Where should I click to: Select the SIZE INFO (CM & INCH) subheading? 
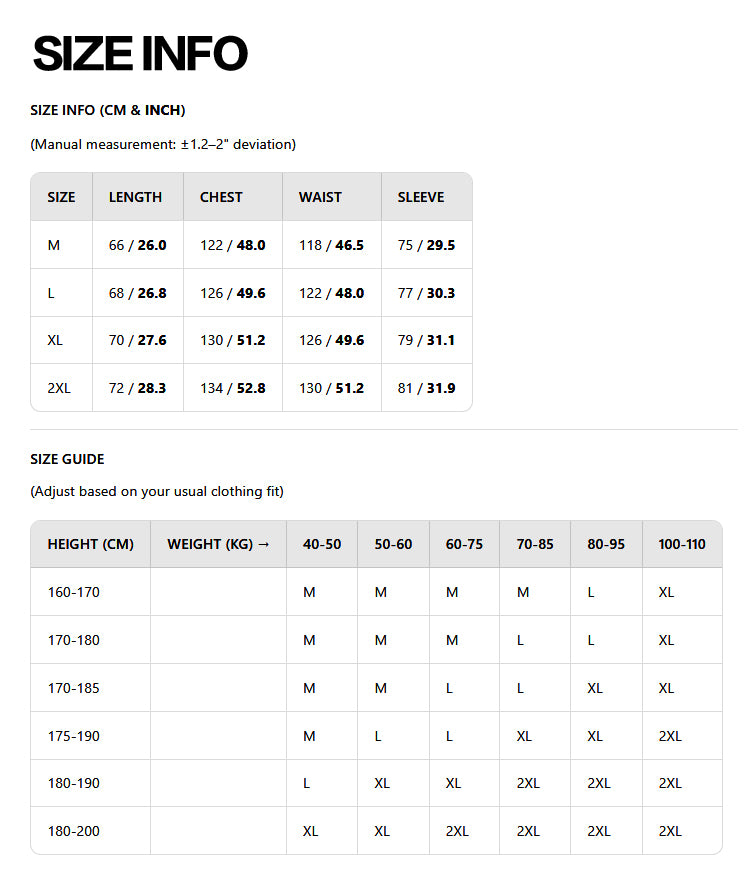tap(108, 110)
